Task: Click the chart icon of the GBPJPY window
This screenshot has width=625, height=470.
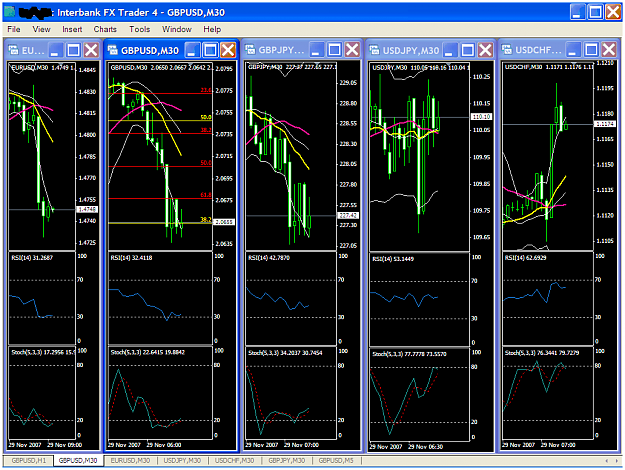Action: [x=250, y=50]
